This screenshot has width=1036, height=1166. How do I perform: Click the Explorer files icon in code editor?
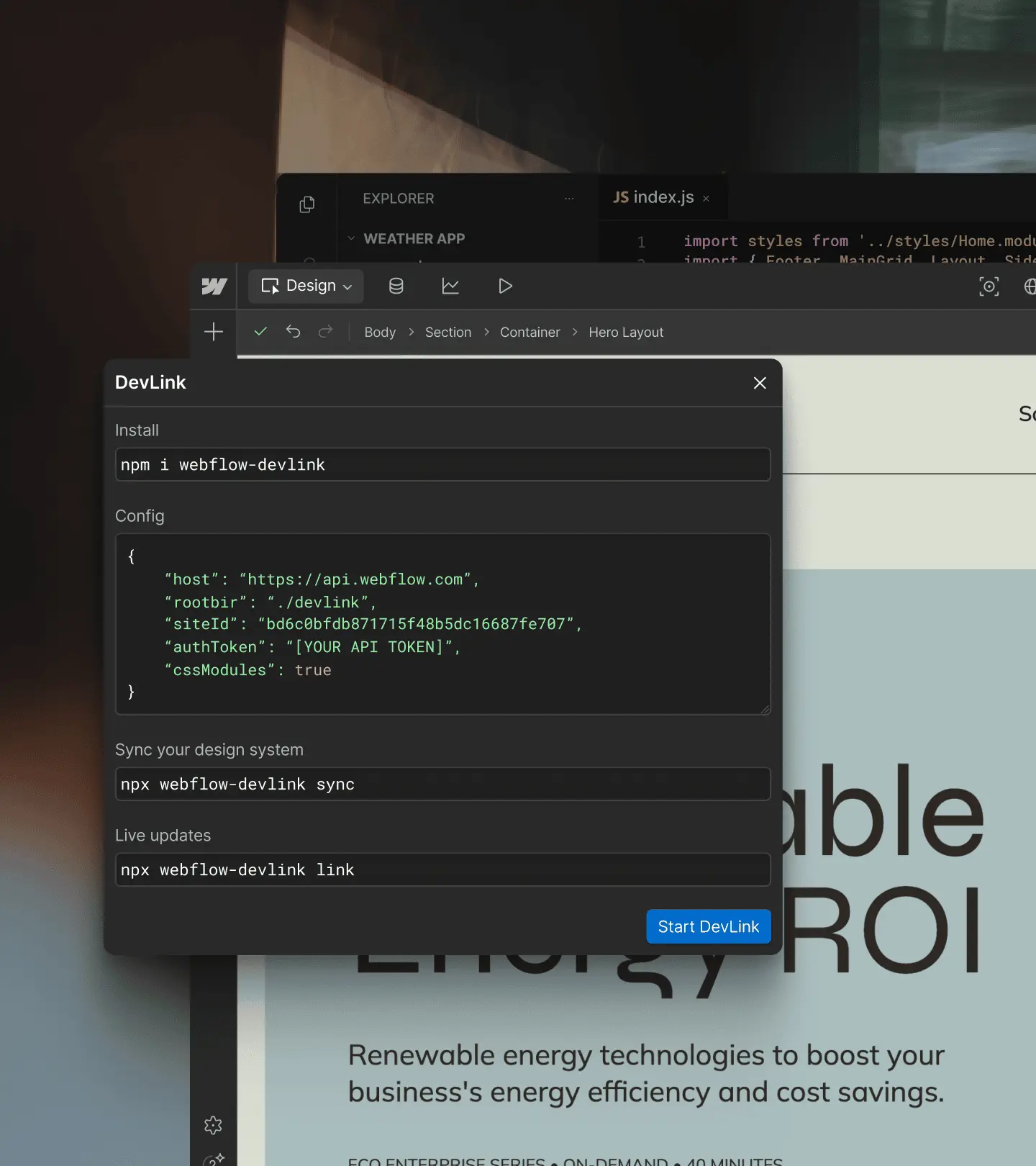click(307, 204)
